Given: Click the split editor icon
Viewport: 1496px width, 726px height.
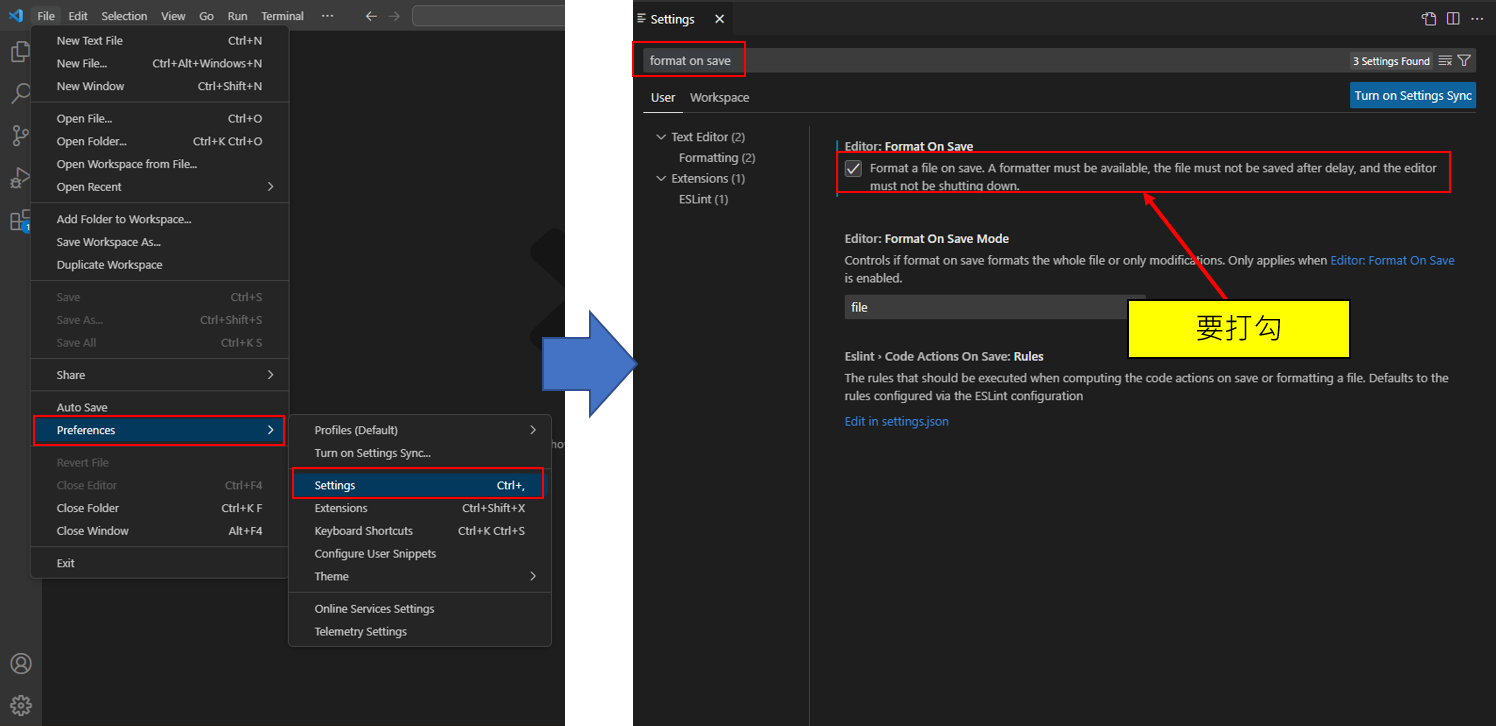Looking at the screenshot, I should point(1453,19).
